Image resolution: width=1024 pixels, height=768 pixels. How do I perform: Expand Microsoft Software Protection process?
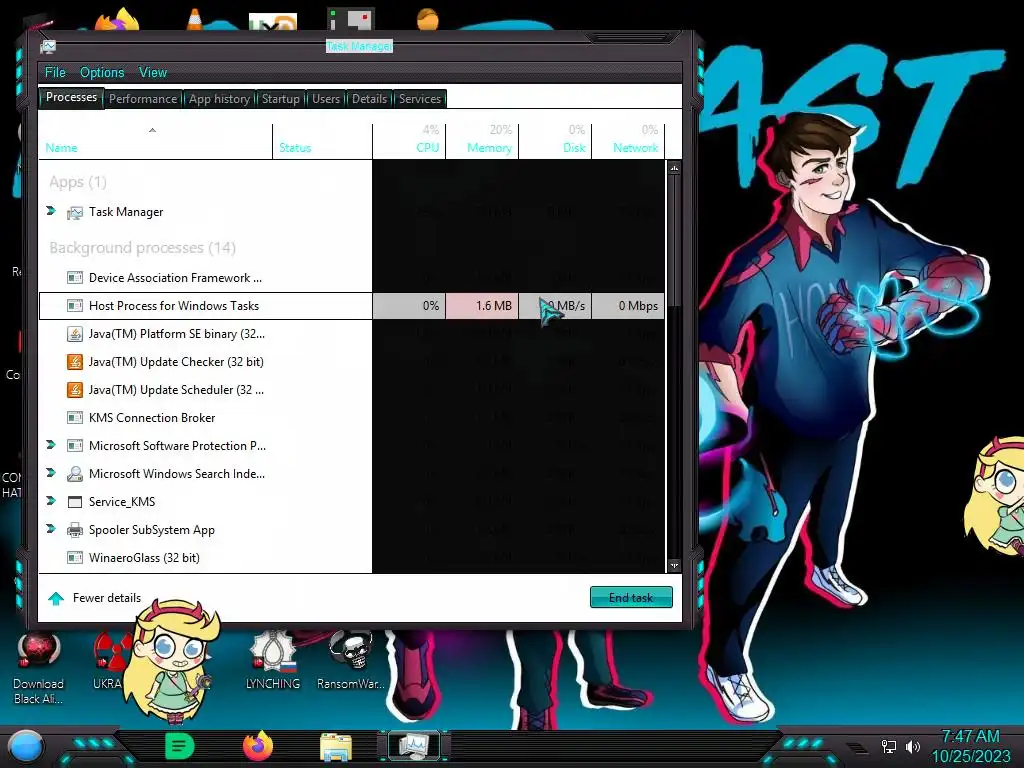51,445
